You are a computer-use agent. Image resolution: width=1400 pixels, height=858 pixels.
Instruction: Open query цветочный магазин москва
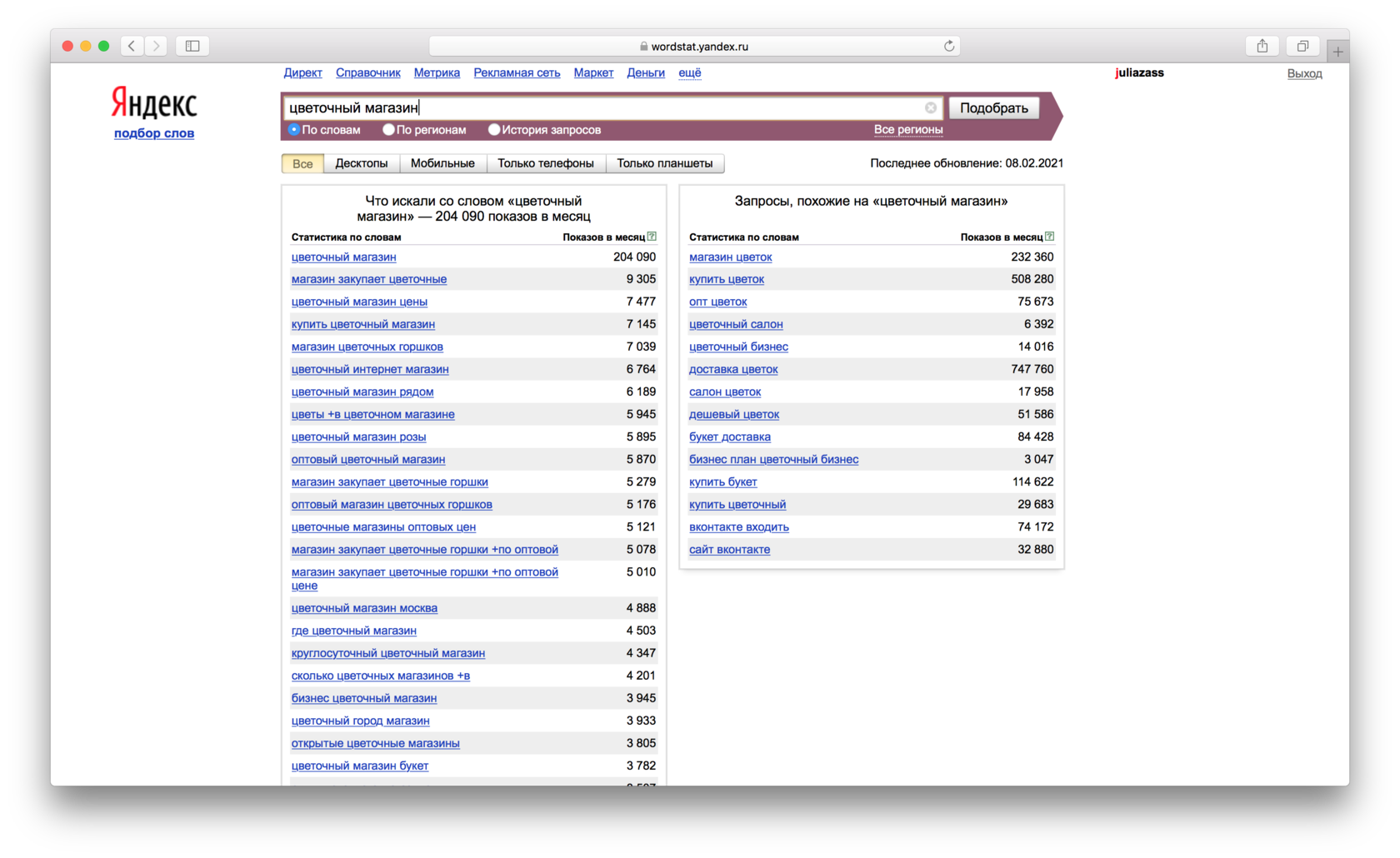(364, 608)
